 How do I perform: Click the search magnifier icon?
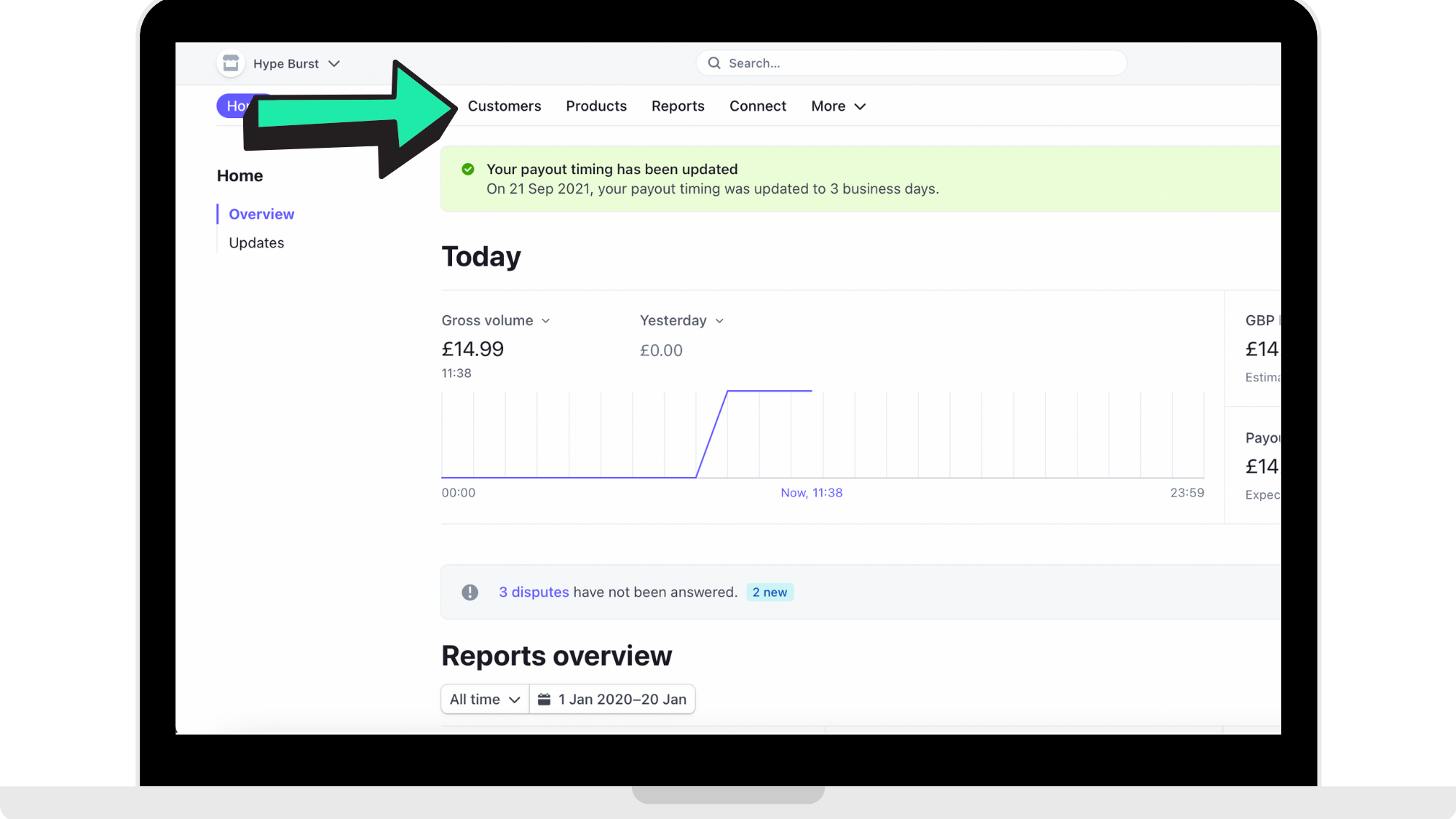coord(714,63)
